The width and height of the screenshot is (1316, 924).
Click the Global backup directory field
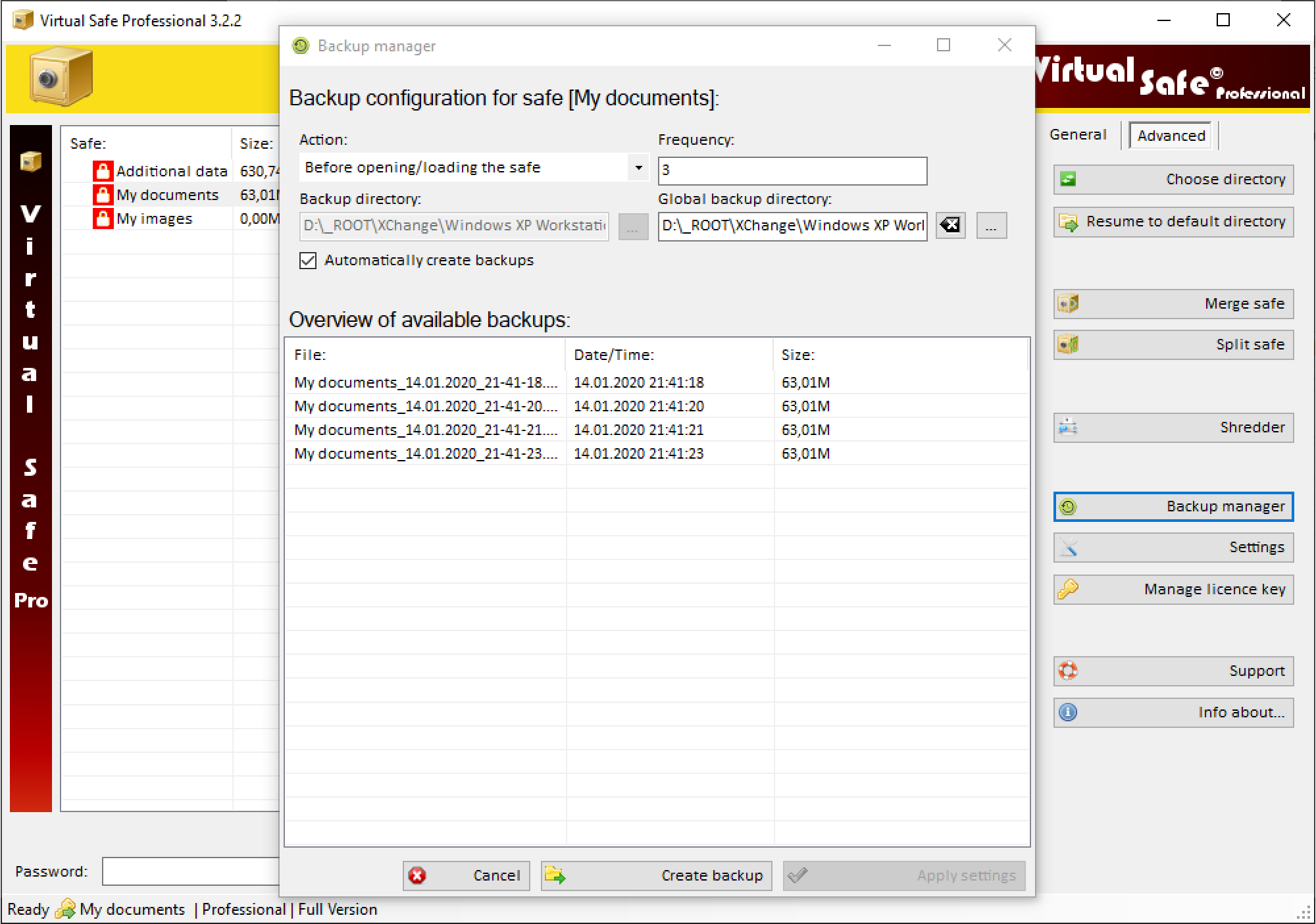[x=792, y=226]
